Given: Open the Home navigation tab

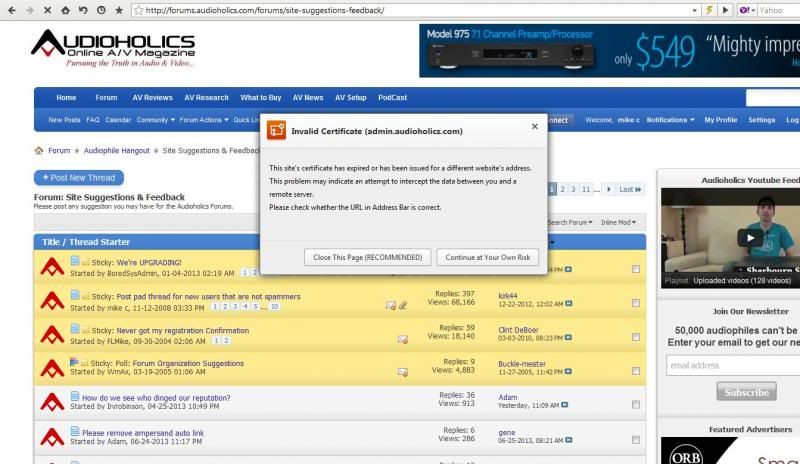Looking at the screenshot, I should [66, 97].
